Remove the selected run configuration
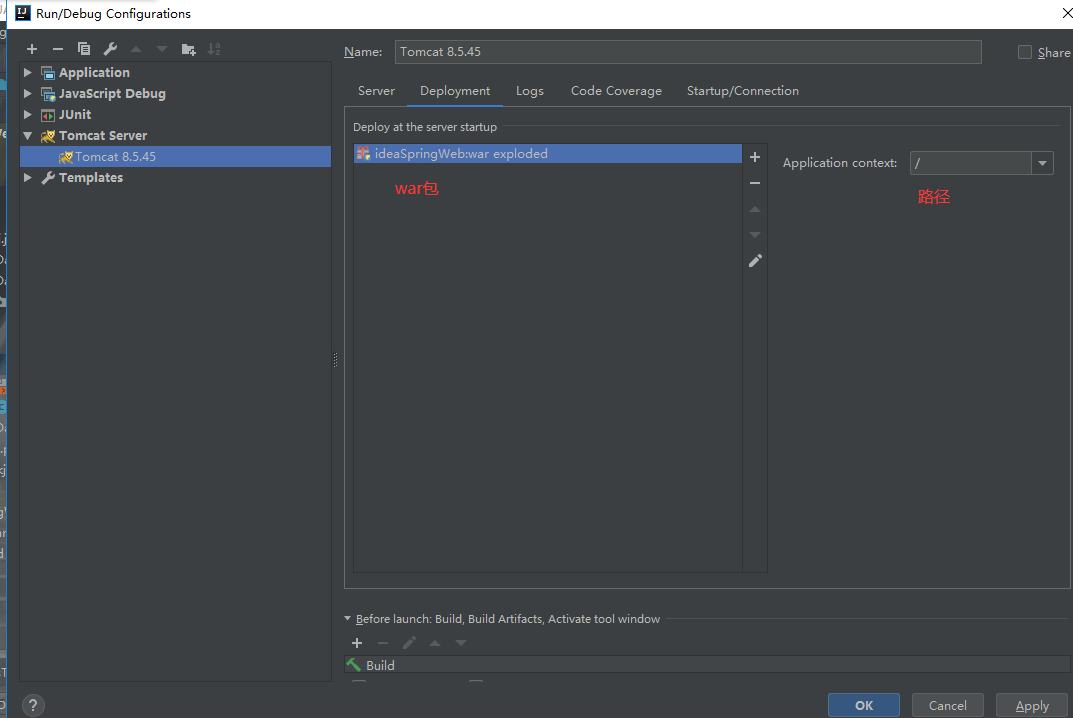 [57, 49]
